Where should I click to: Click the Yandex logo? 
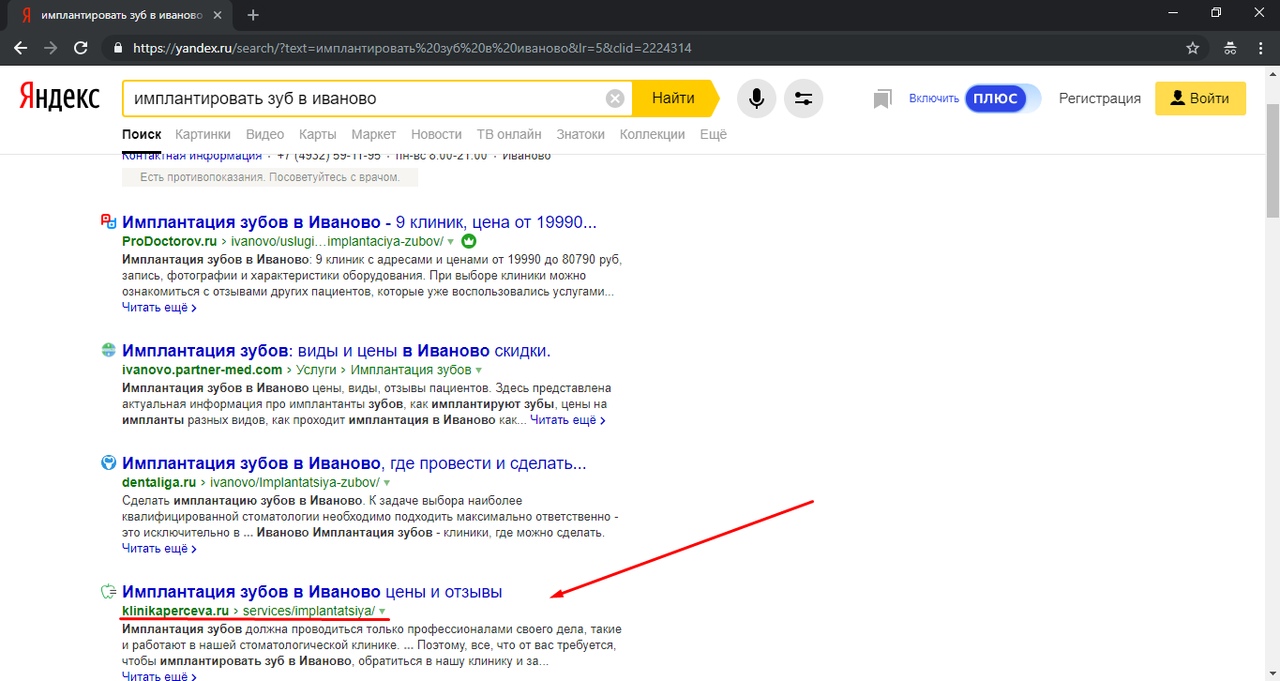coord(60,98)
